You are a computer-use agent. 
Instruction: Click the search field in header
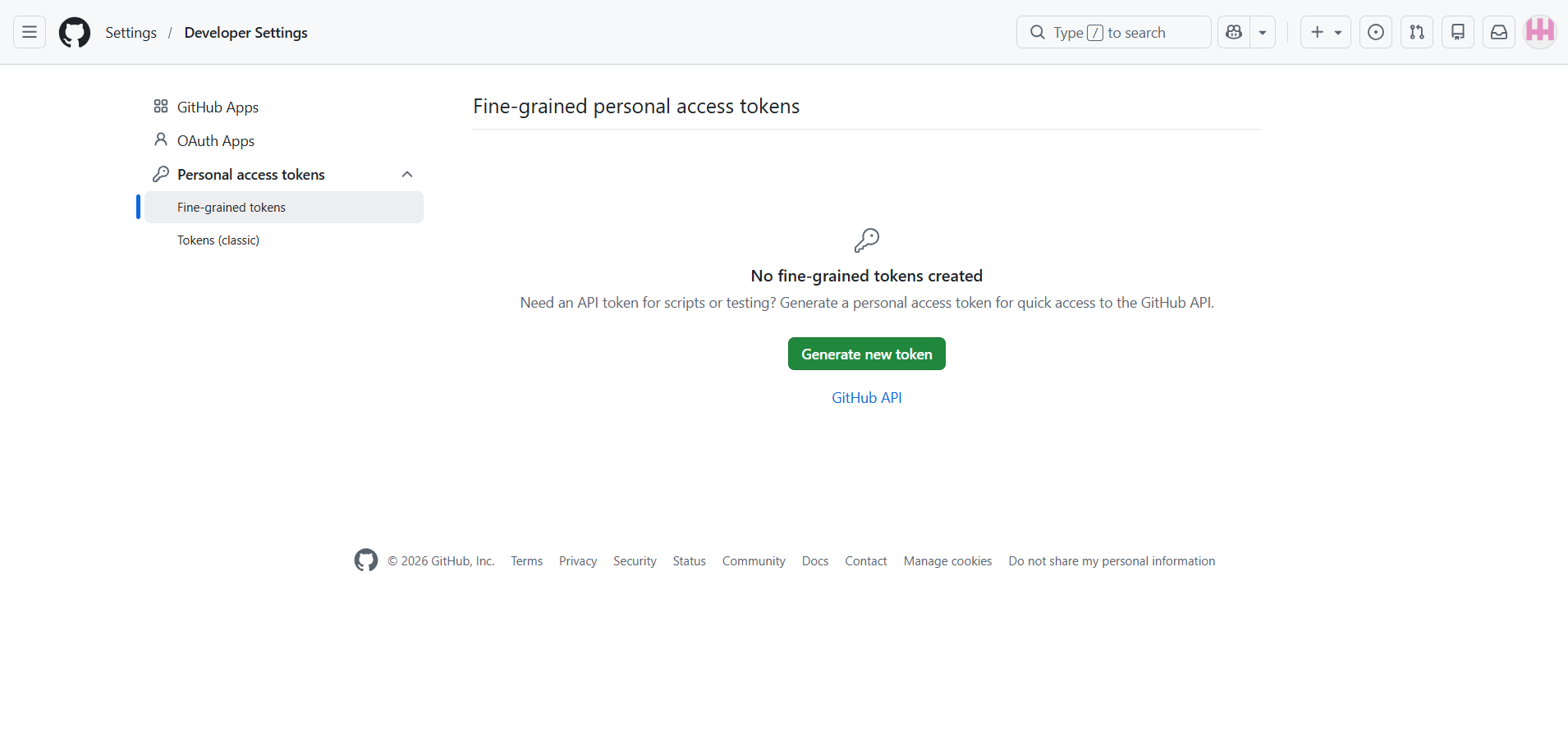[1114, 32]
